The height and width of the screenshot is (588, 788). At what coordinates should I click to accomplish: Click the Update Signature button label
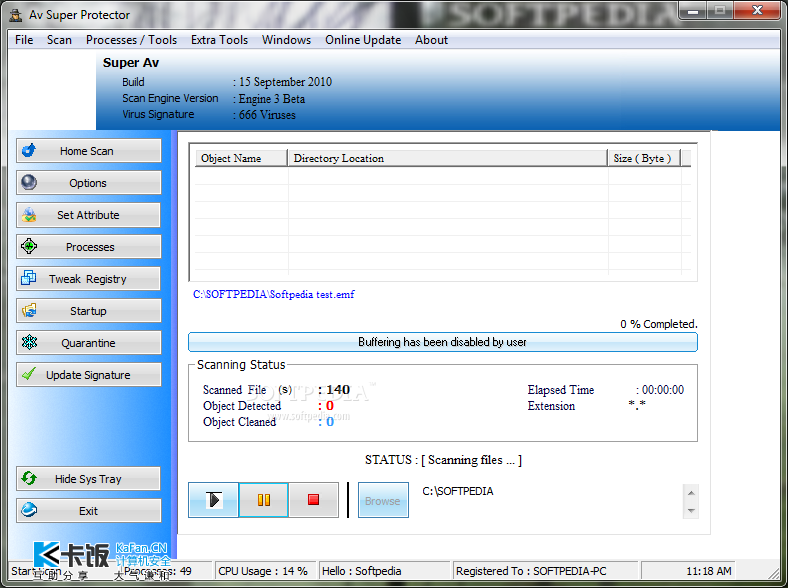[88, 375]
